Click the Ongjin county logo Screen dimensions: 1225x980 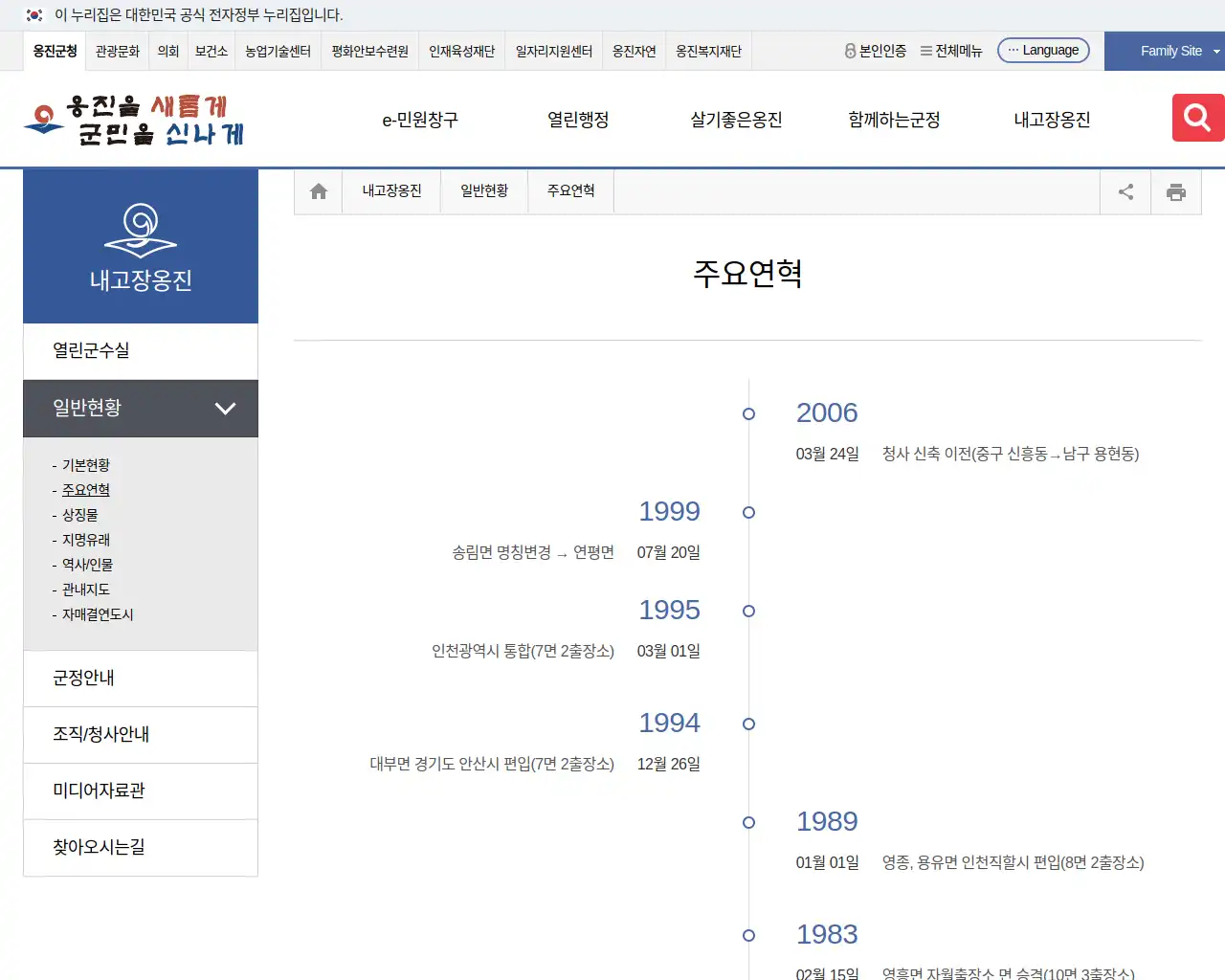[x=134, y=119]
